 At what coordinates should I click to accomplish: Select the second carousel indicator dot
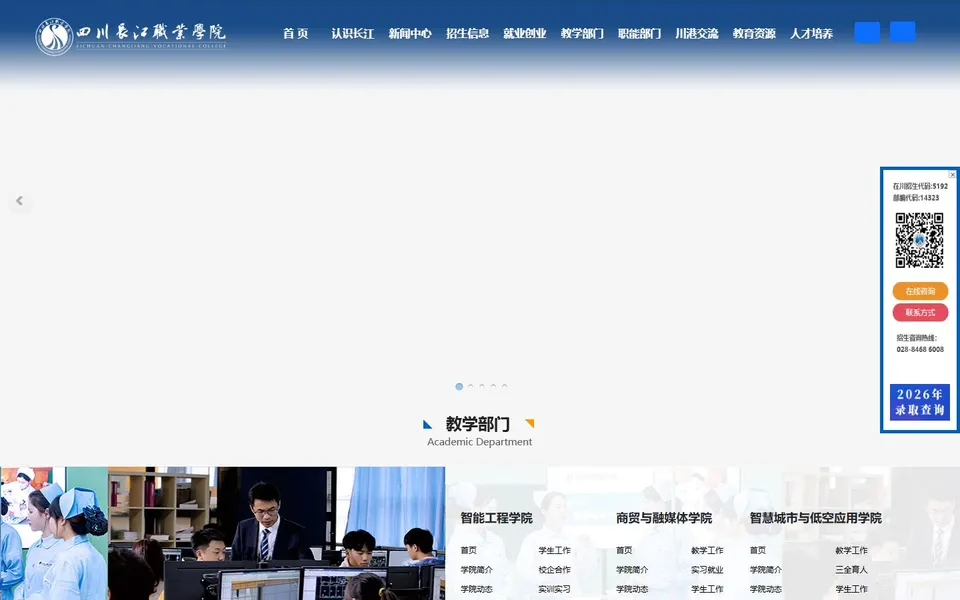(x=470, y=386)
